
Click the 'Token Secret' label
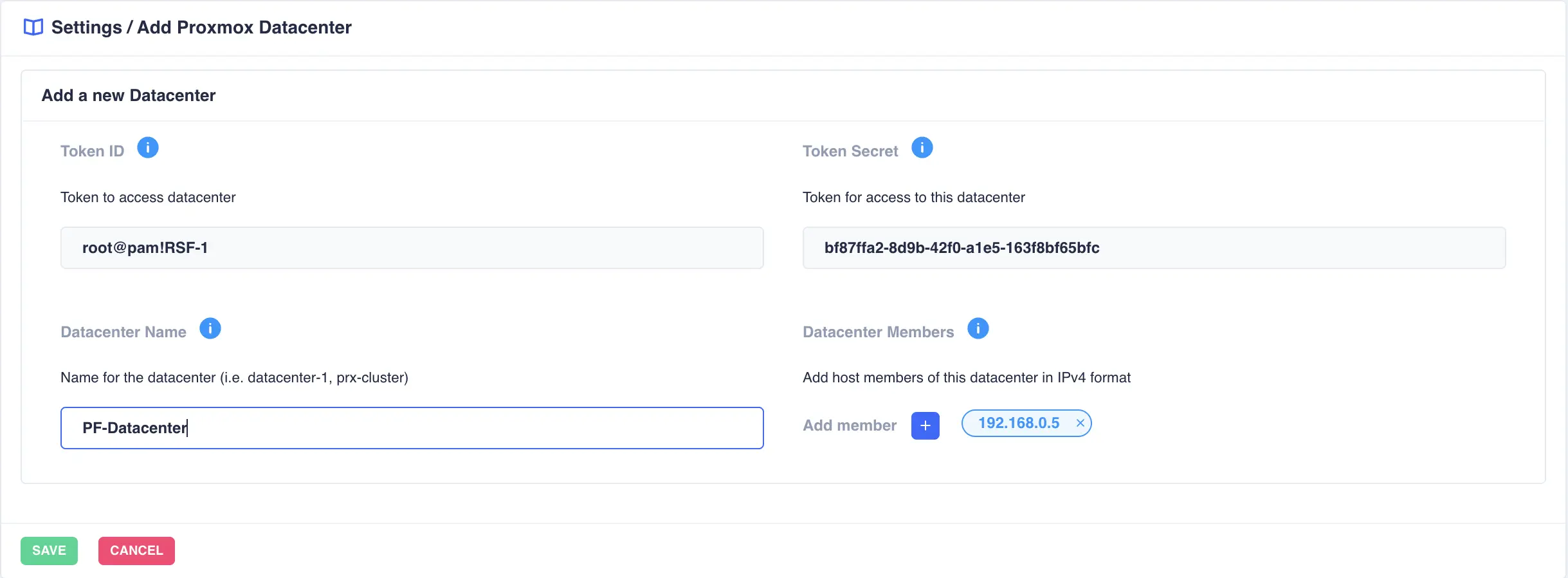[850, 151]
